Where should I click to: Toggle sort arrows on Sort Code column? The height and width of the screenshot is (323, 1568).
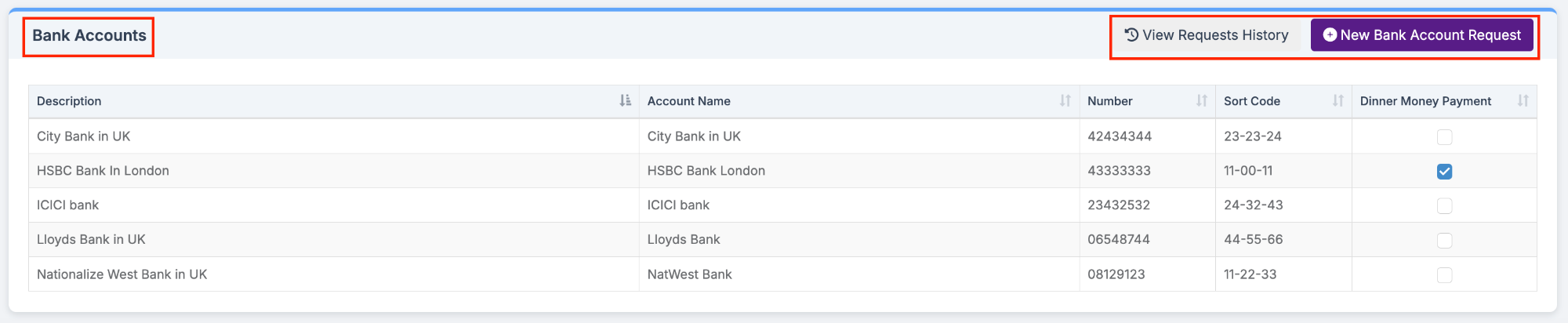tap(1338, 100)
